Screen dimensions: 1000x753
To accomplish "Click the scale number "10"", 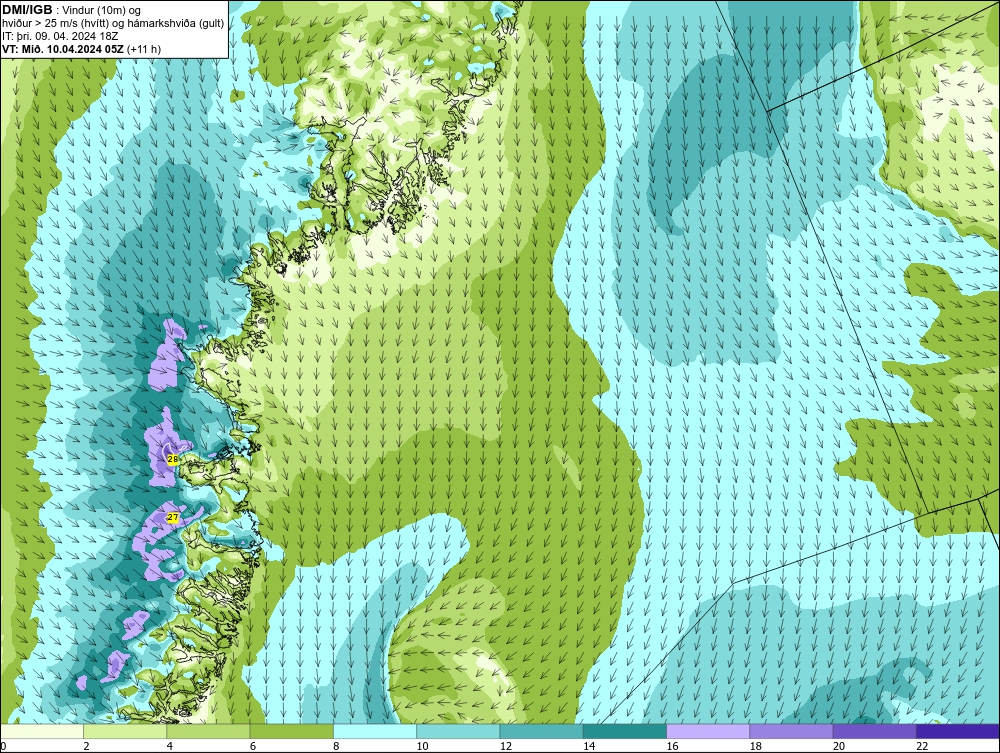I will pos(422,746).
